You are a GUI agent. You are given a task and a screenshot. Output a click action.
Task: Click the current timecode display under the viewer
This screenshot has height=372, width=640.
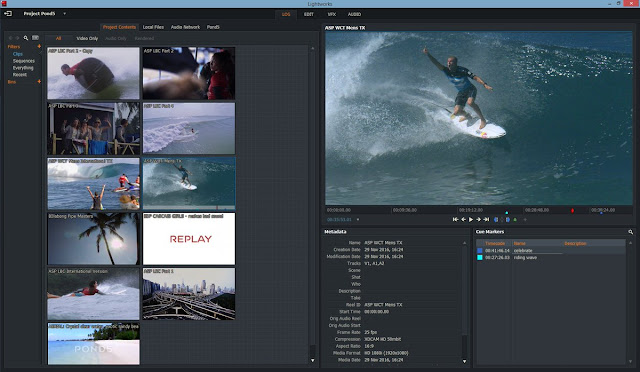(x=339, y=220)
